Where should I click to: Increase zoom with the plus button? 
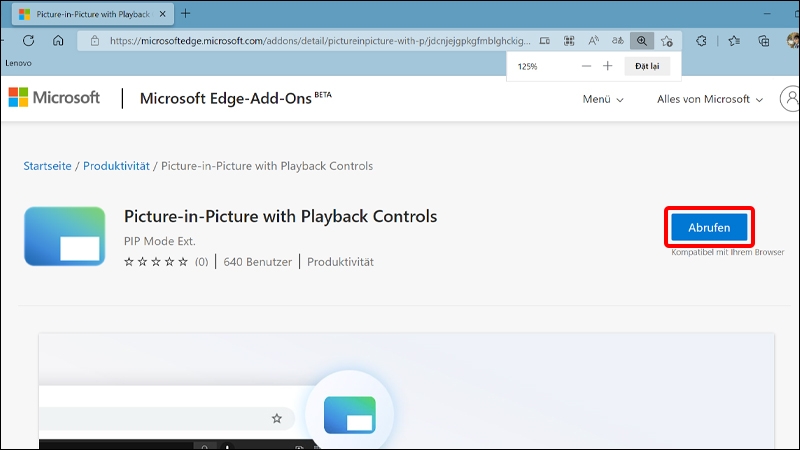[608, 66]
